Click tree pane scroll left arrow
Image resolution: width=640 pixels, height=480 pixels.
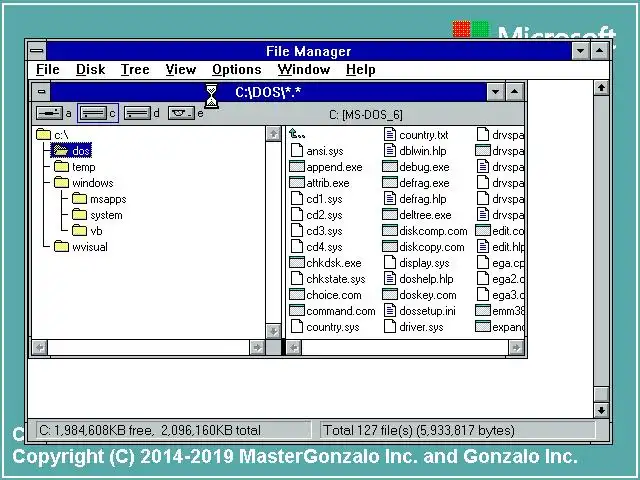click(x=40, y=347)
